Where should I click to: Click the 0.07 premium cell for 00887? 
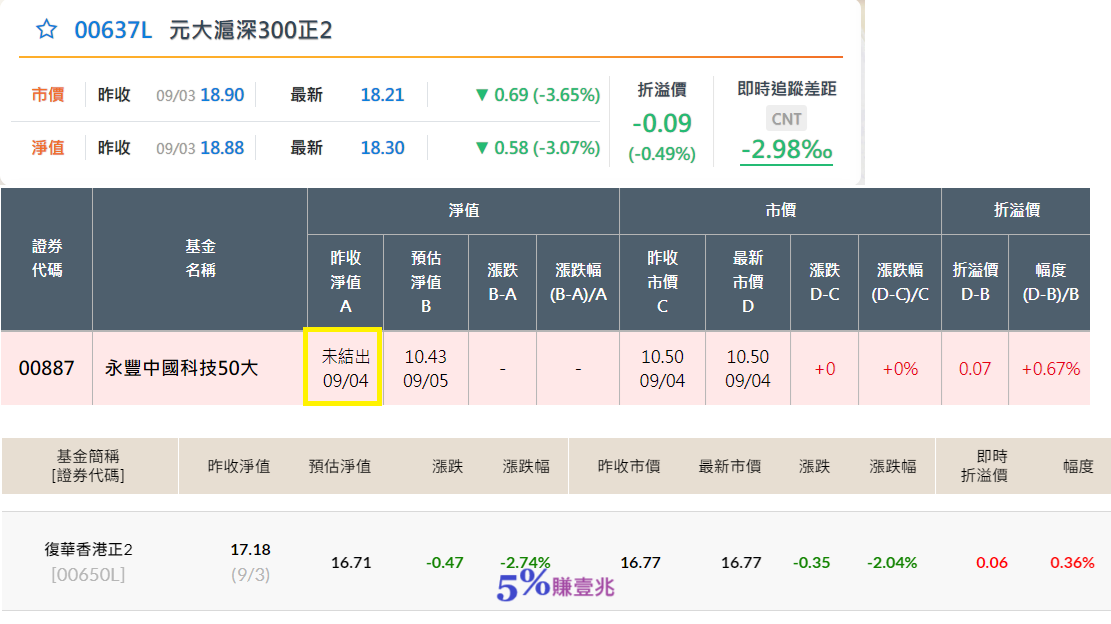pyautogui.click(x=975, y=368)
